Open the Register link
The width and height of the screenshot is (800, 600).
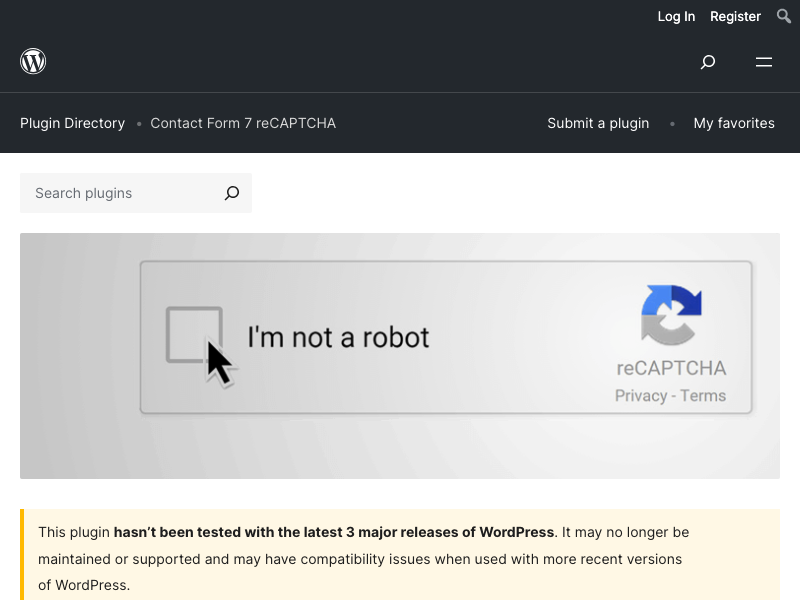click(x=735, y=16)
